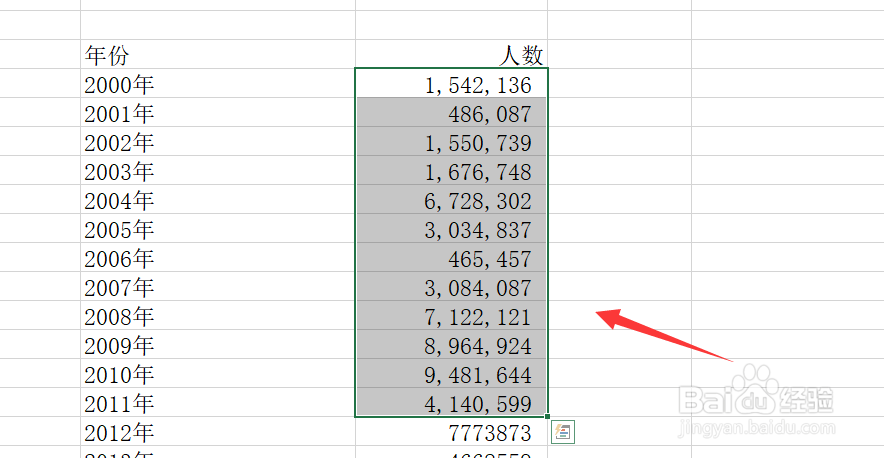Click the cell labeled 2004年
The image size is (884, 458).
tap(218, 200)
